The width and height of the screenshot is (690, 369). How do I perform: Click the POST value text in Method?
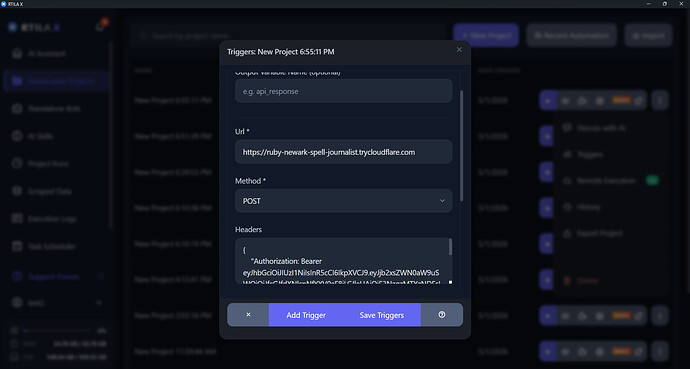[252, 201]
